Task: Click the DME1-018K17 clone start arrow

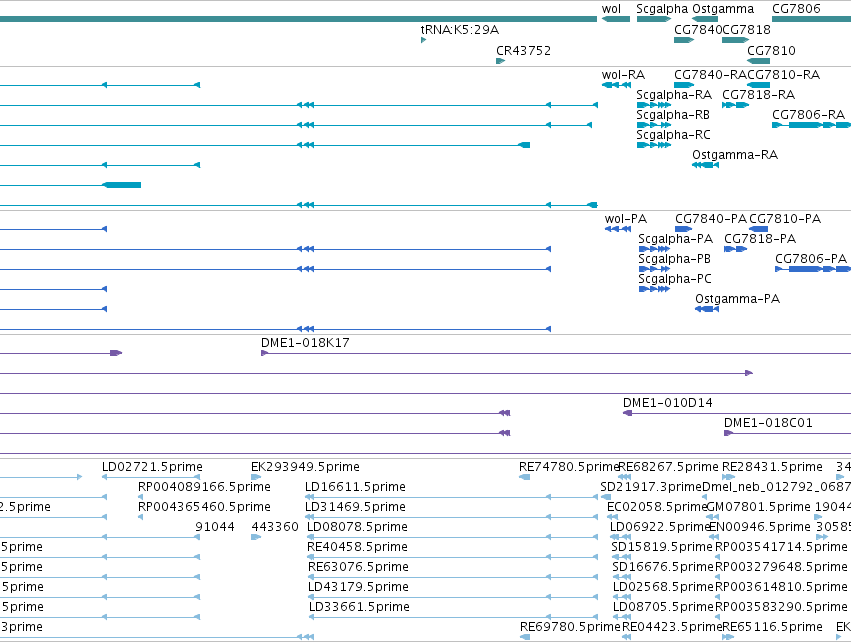Action: 265,353
